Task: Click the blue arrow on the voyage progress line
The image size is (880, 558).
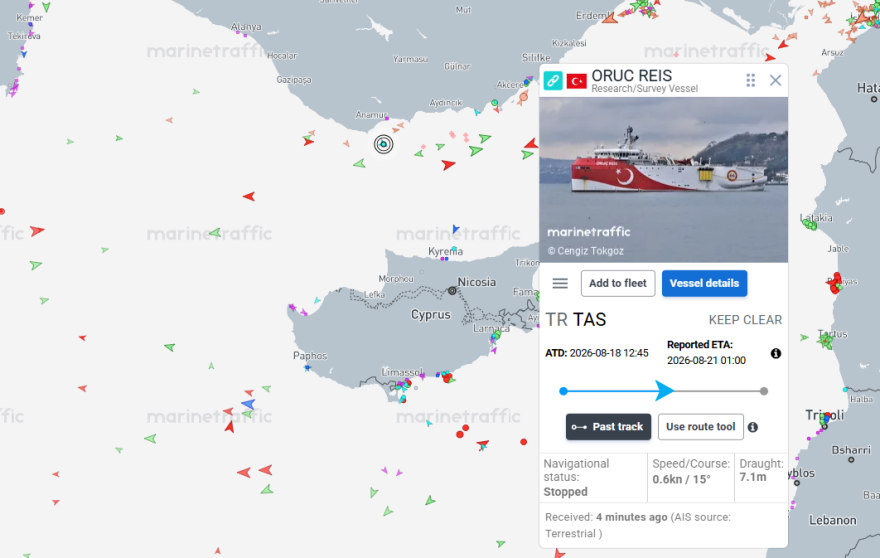Action: (664, 391)
